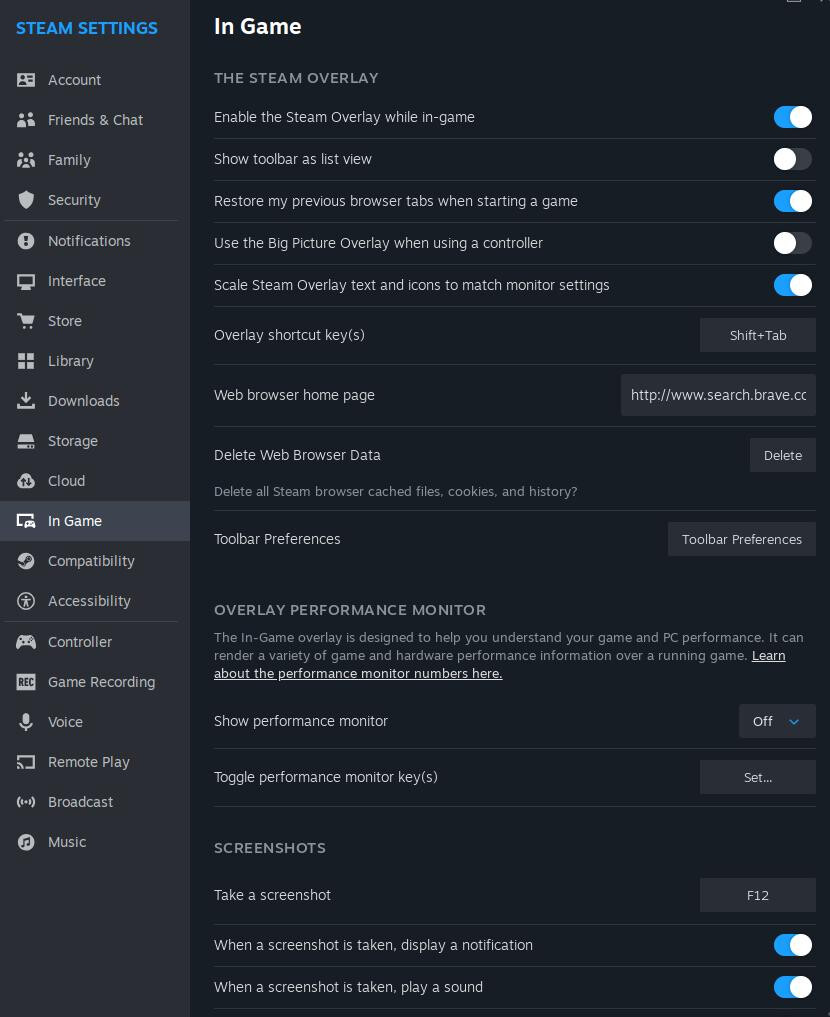Click the Friends & Chat people icon
830x1017 pixels.
26,120
